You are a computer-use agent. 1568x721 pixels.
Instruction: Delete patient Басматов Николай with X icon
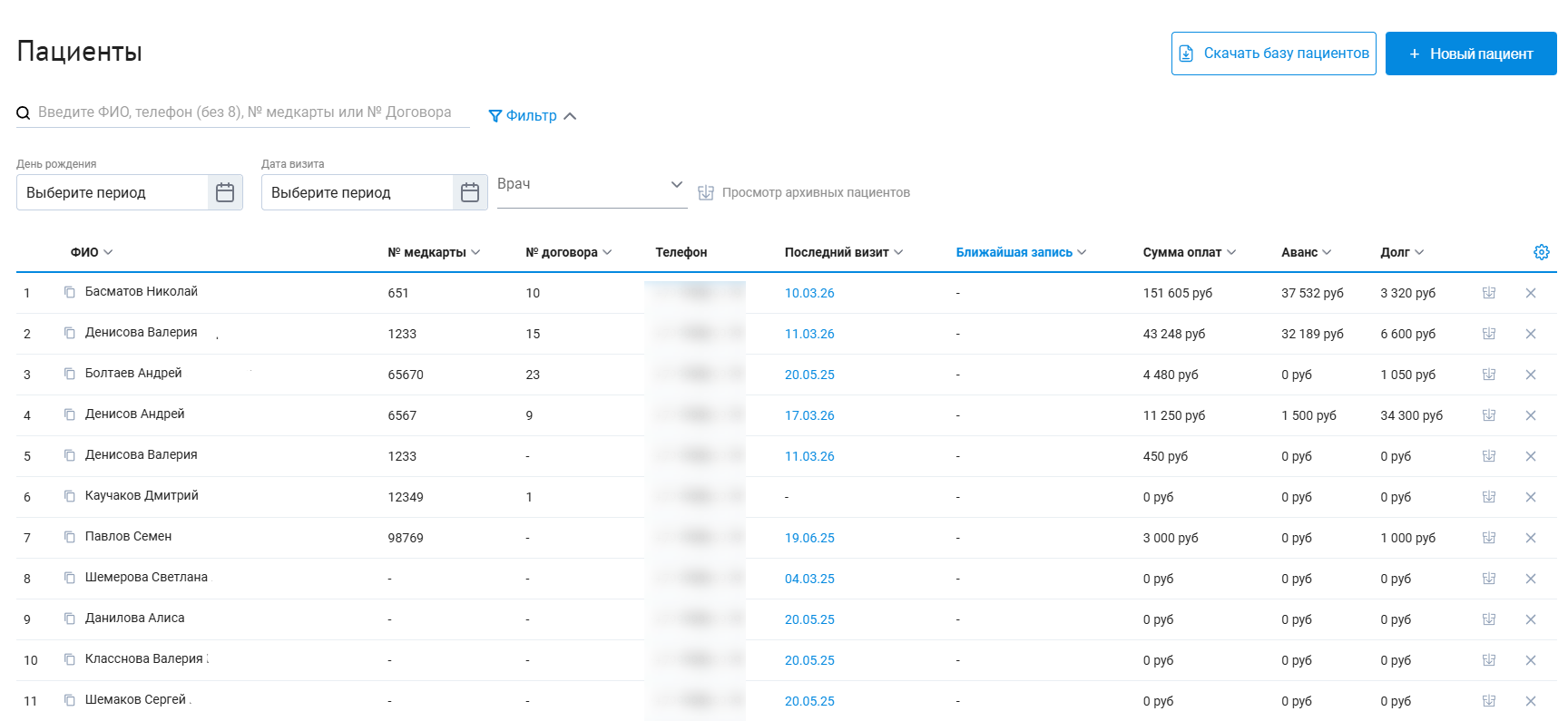click(1531, 293)
